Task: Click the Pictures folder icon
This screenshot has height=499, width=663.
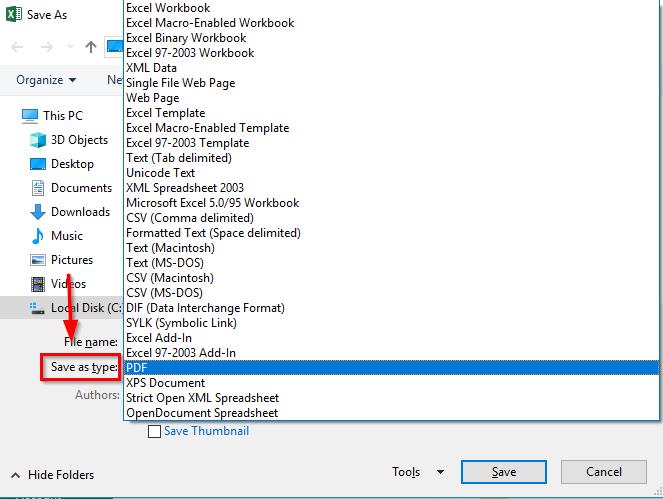Action: 38,260
